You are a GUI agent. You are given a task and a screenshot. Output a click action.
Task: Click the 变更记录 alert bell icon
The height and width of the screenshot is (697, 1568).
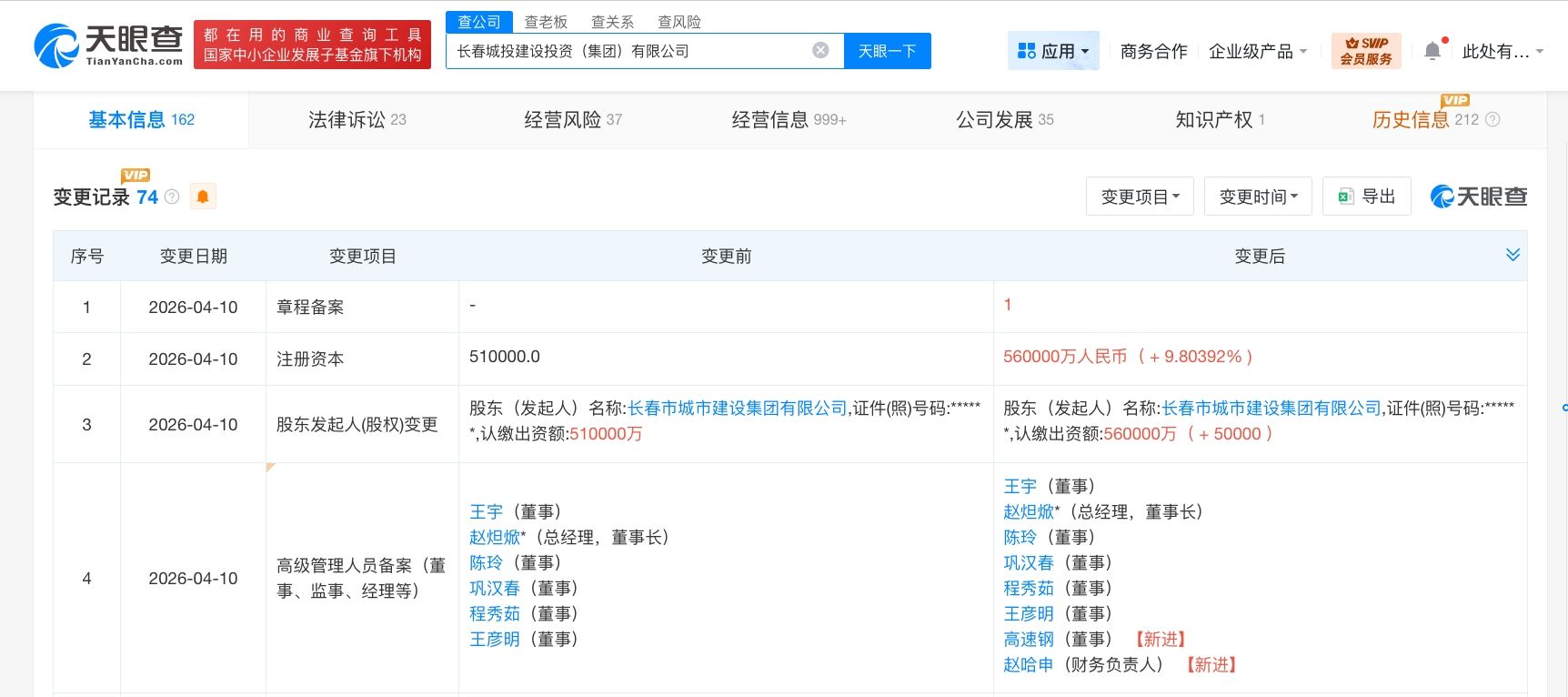click(x=203, y=197)
